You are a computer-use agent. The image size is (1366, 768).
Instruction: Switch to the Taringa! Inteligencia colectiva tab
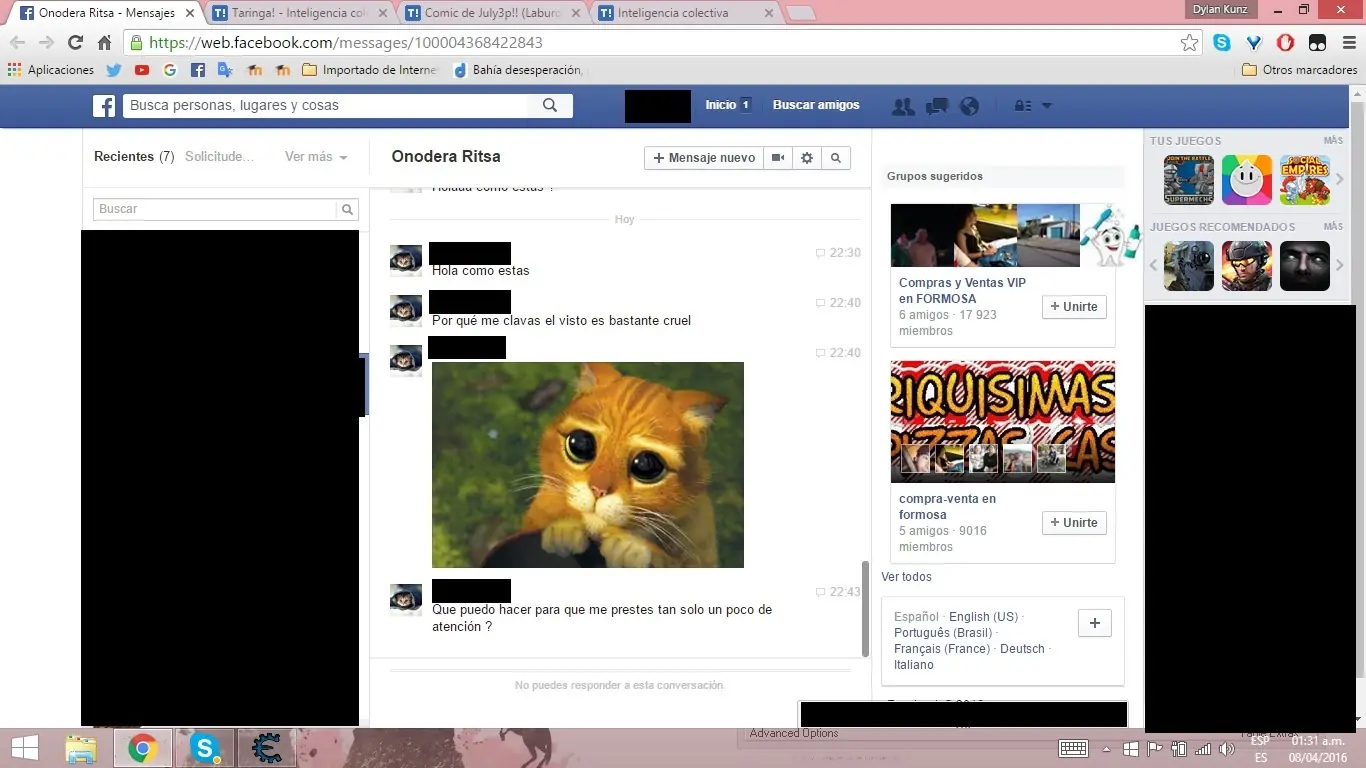click(299, 14)
